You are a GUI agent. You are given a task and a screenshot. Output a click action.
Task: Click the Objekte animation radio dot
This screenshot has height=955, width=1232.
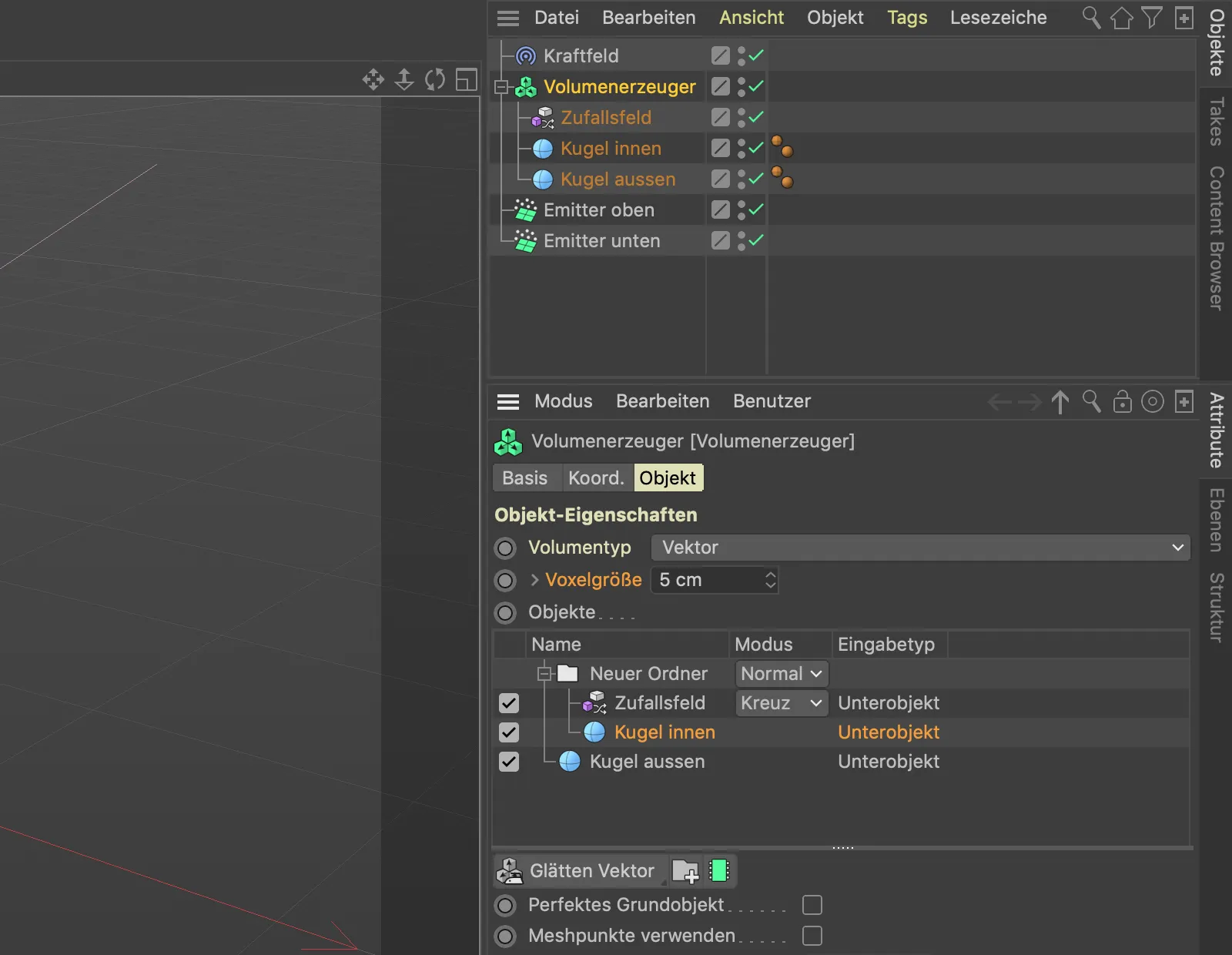(x=505, y=613)
